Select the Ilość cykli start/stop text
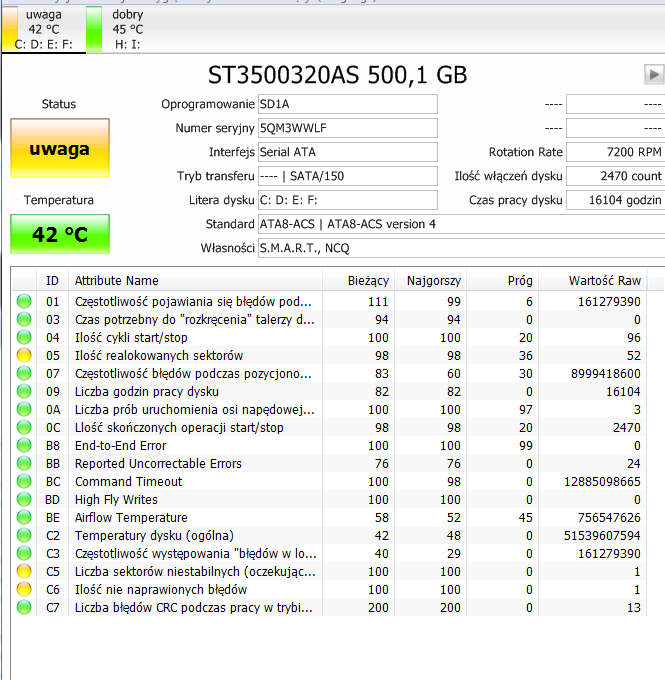This screenshot has width=665, height=680. tap(131, 337)
